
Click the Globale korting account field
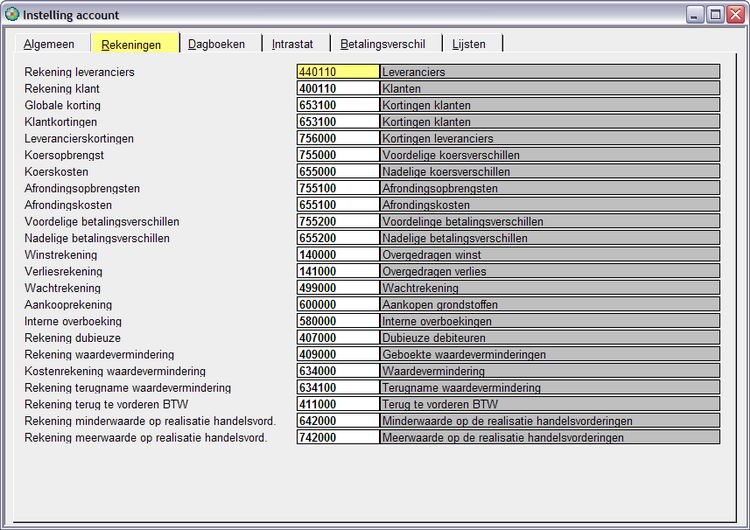coord(337,105)
